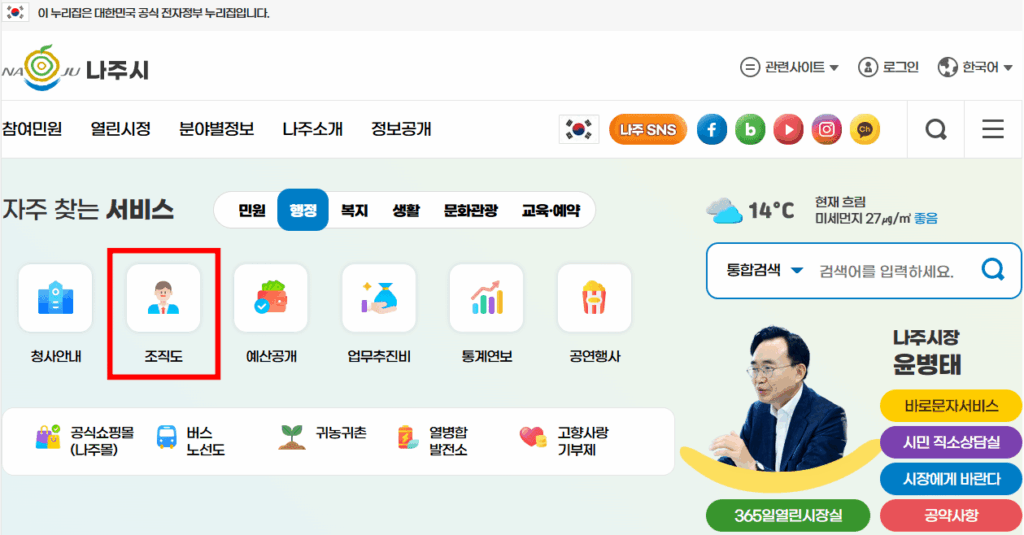The width and height of the screenshot is (1024, 535).
Task: Open the 분야별정보 main menu
Action: click(x=216, y=129)
